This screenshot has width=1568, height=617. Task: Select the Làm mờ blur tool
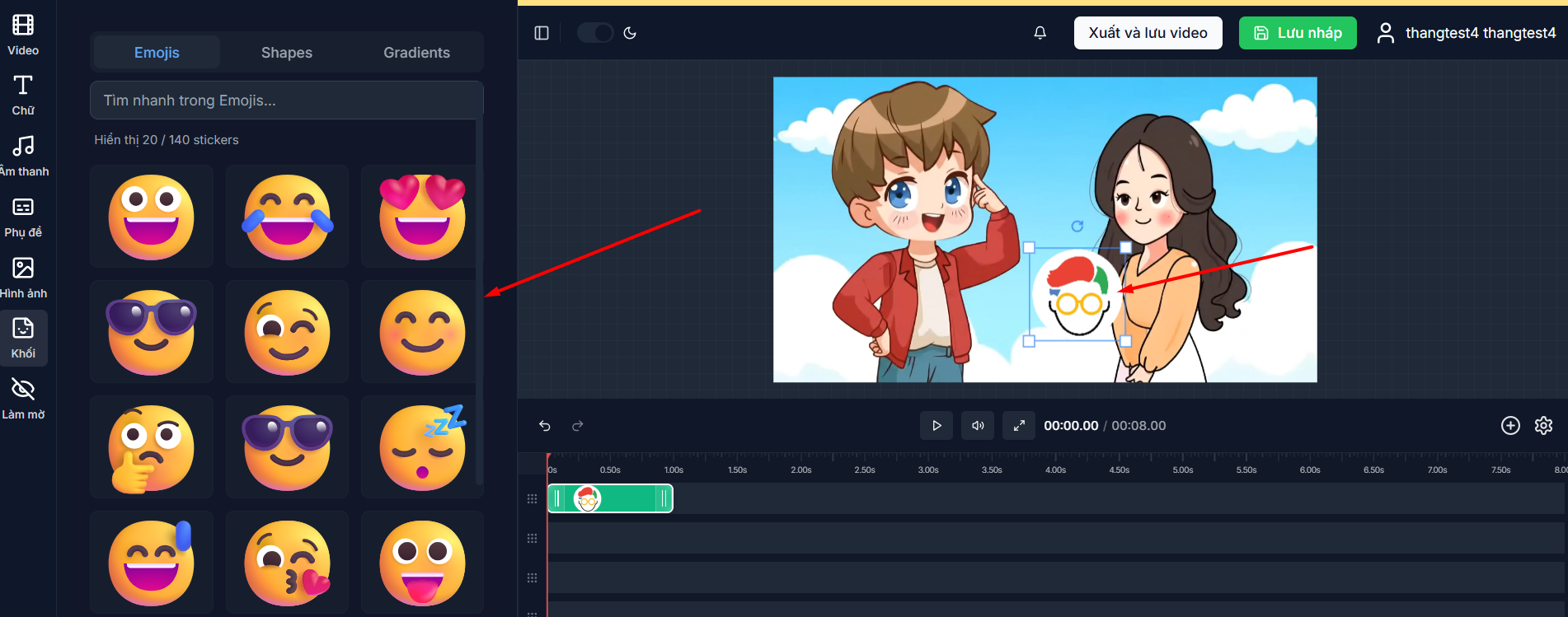(x=23, y=399)
